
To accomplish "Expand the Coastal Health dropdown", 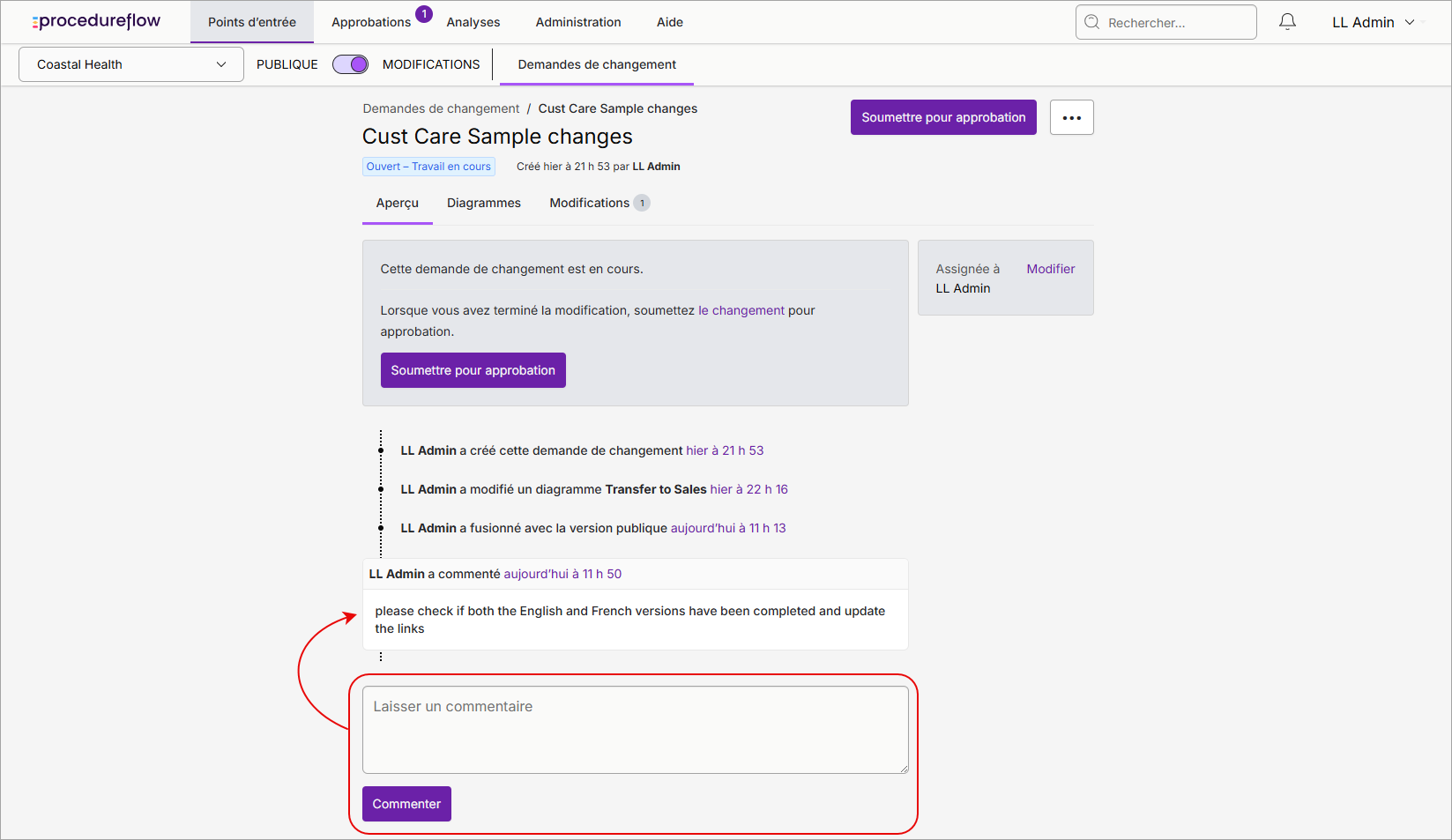I will pos(131,64).
